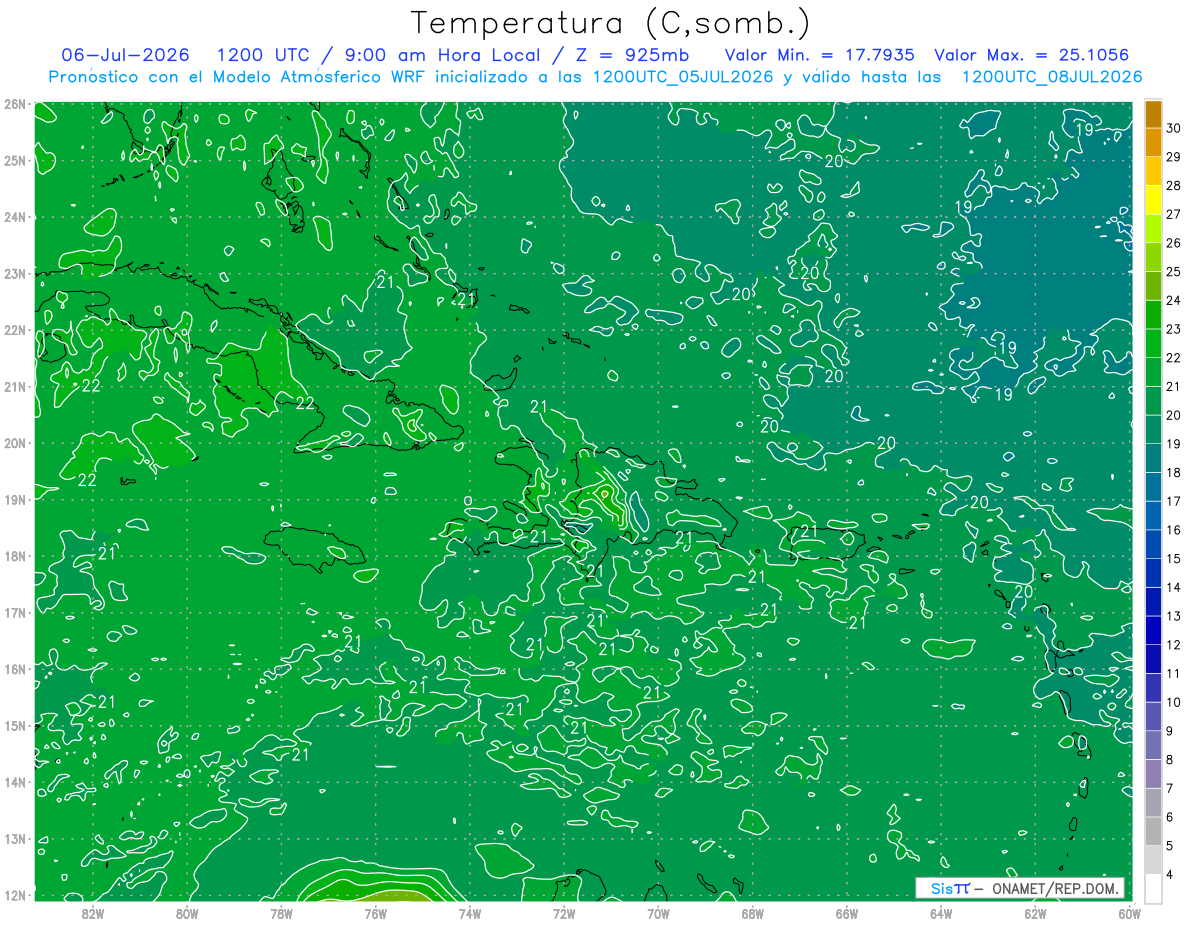
Task: Click the dark orange swatch above legend value 30
Action: [x=1153, y=113]
